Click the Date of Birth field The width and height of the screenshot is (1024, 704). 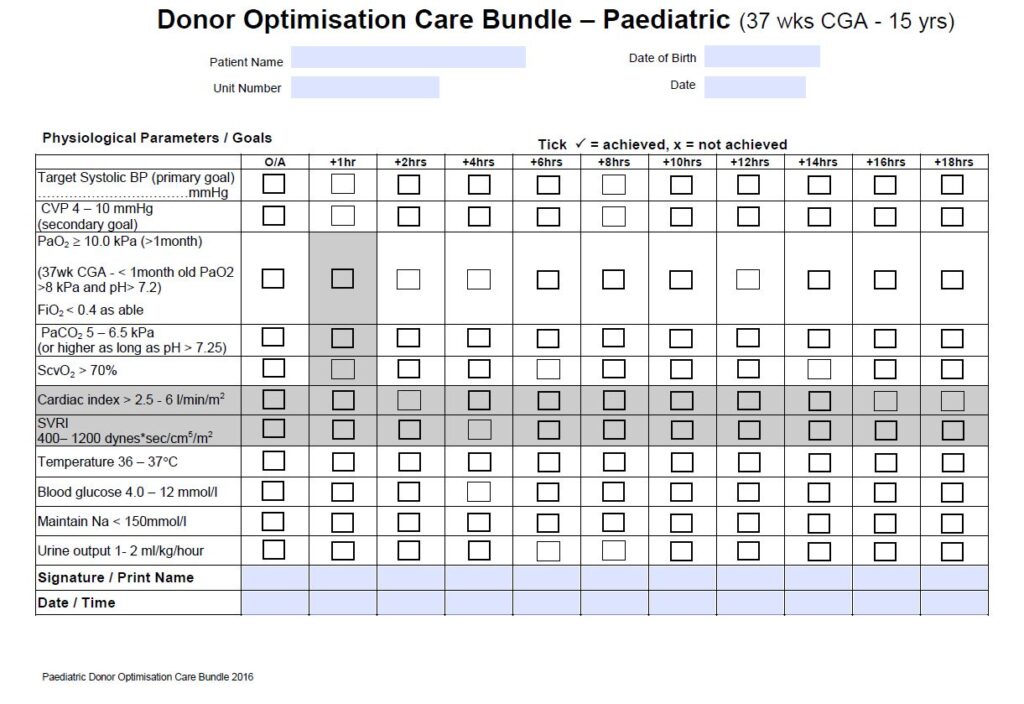pos(762,57)
